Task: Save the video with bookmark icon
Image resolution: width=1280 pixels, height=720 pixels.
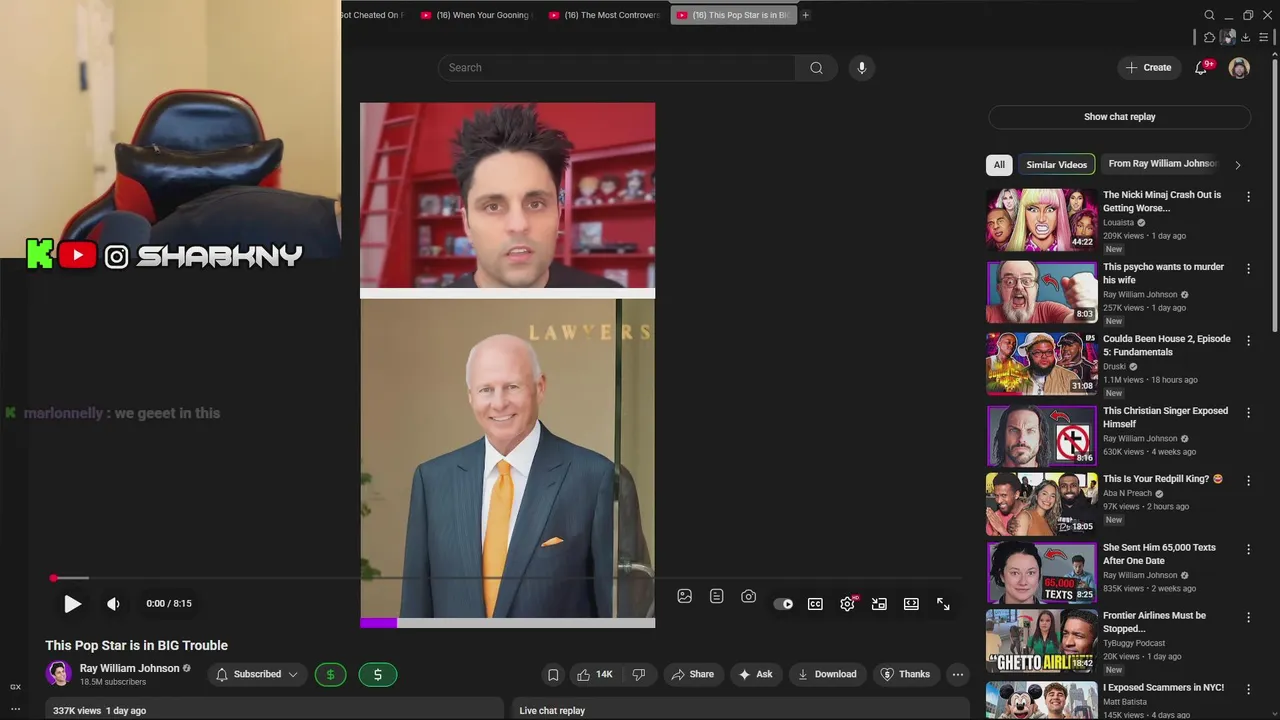Action: (553, 675)
